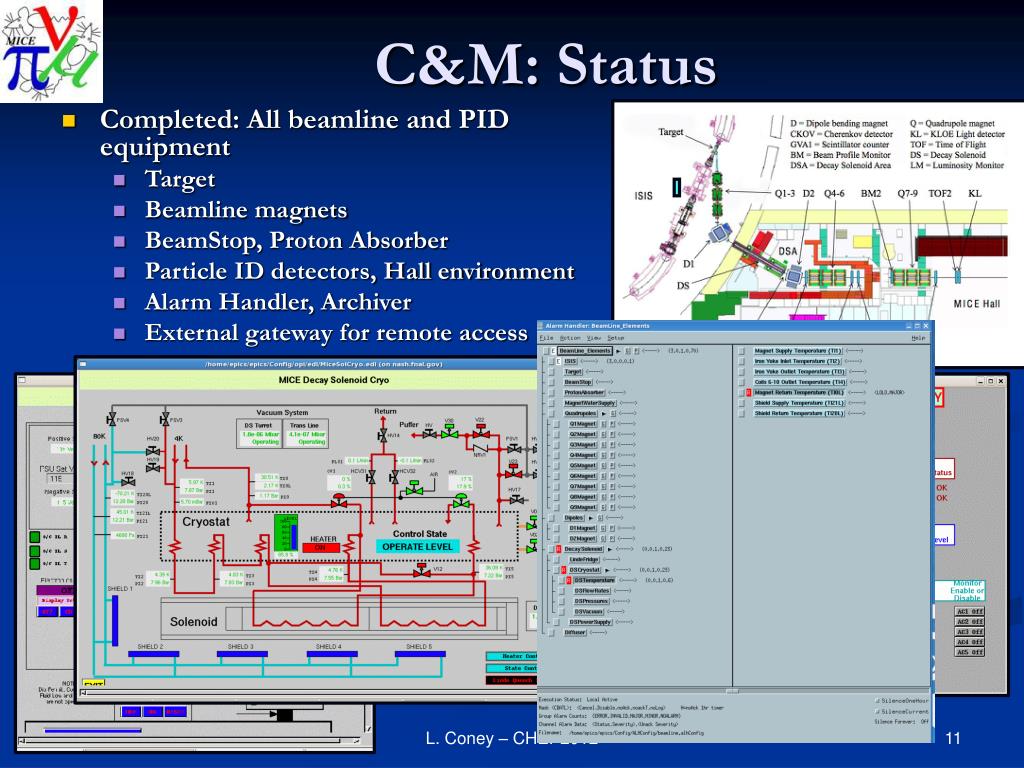Select the Q1Magnet entry
Viewport: 1024px width, 768px height.
[x=583, y=424]
